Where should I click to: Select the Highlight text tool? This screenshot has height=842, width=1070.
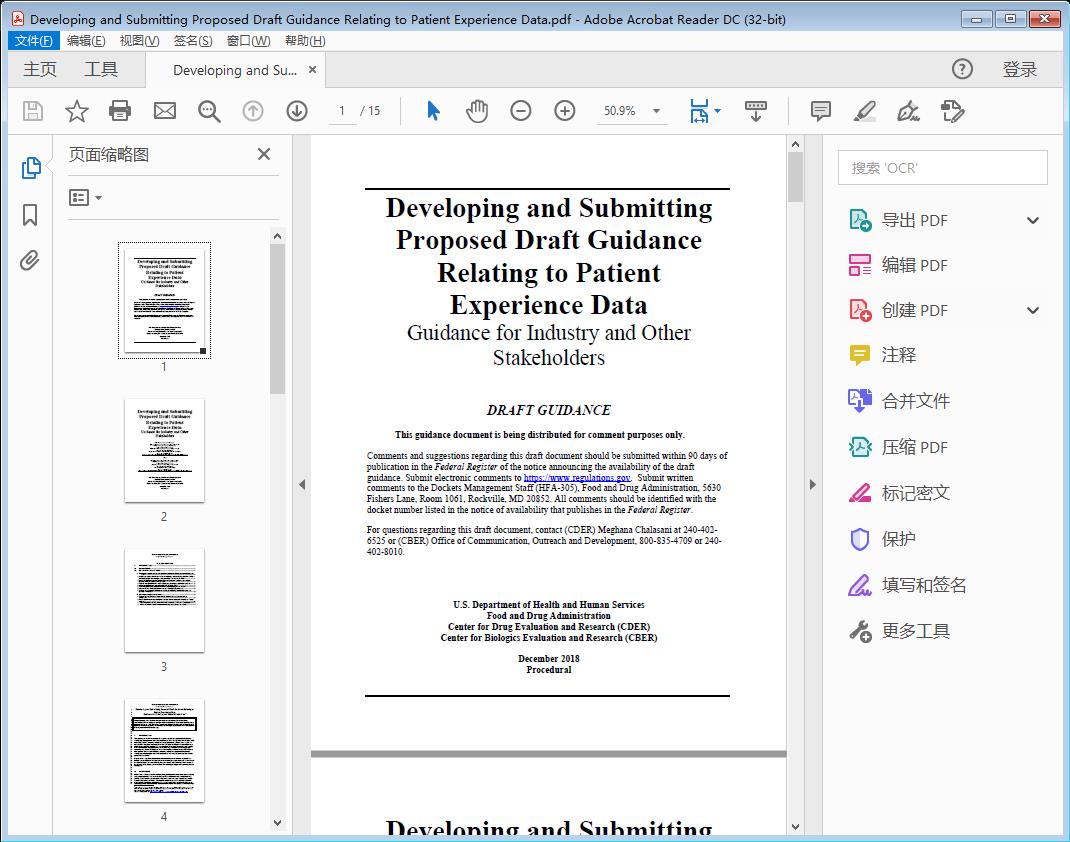tap(864, 111)
